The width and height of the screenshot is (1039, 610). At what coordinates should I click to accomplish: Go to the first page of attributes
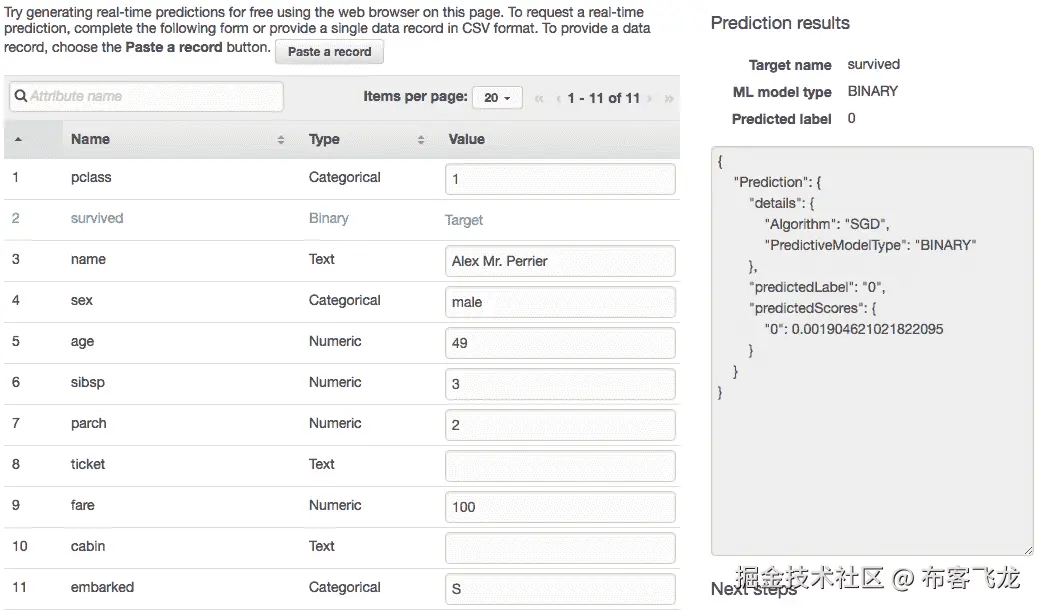[x=540, y=98]
